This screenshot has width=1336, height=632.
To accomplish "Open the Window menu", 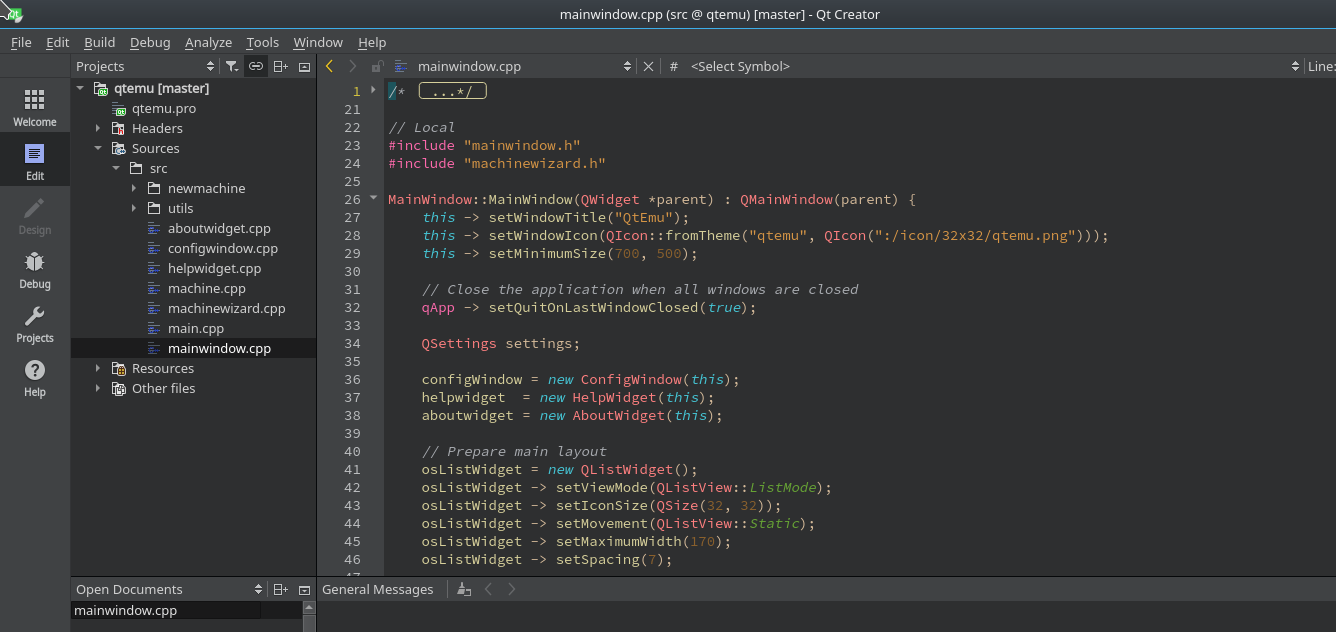I will pos(318,42).
